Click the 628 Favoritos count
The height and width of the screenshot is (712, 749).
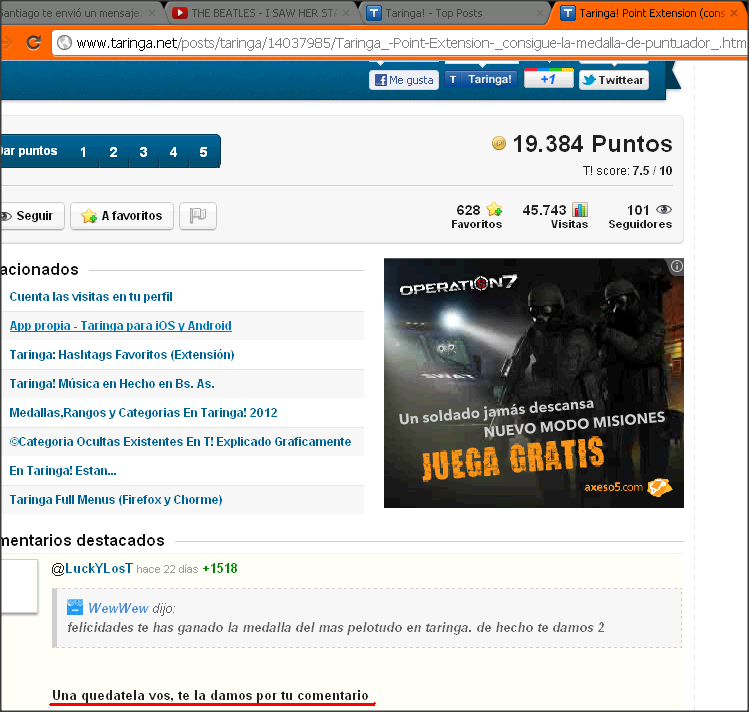click(x=468, y=210)
